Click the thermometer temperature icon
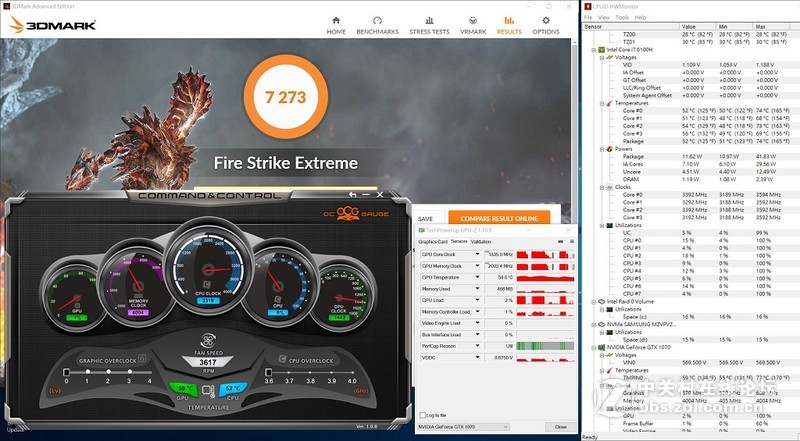The width and height of the screenshot is (800, 441). point(208,391)
